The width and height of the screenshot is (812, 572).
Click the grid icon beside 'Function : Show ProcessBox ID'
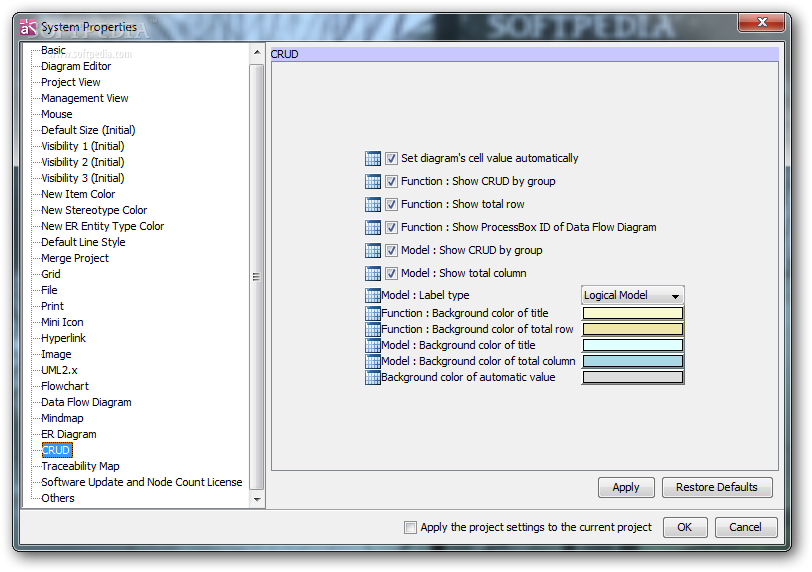(372, 227)
